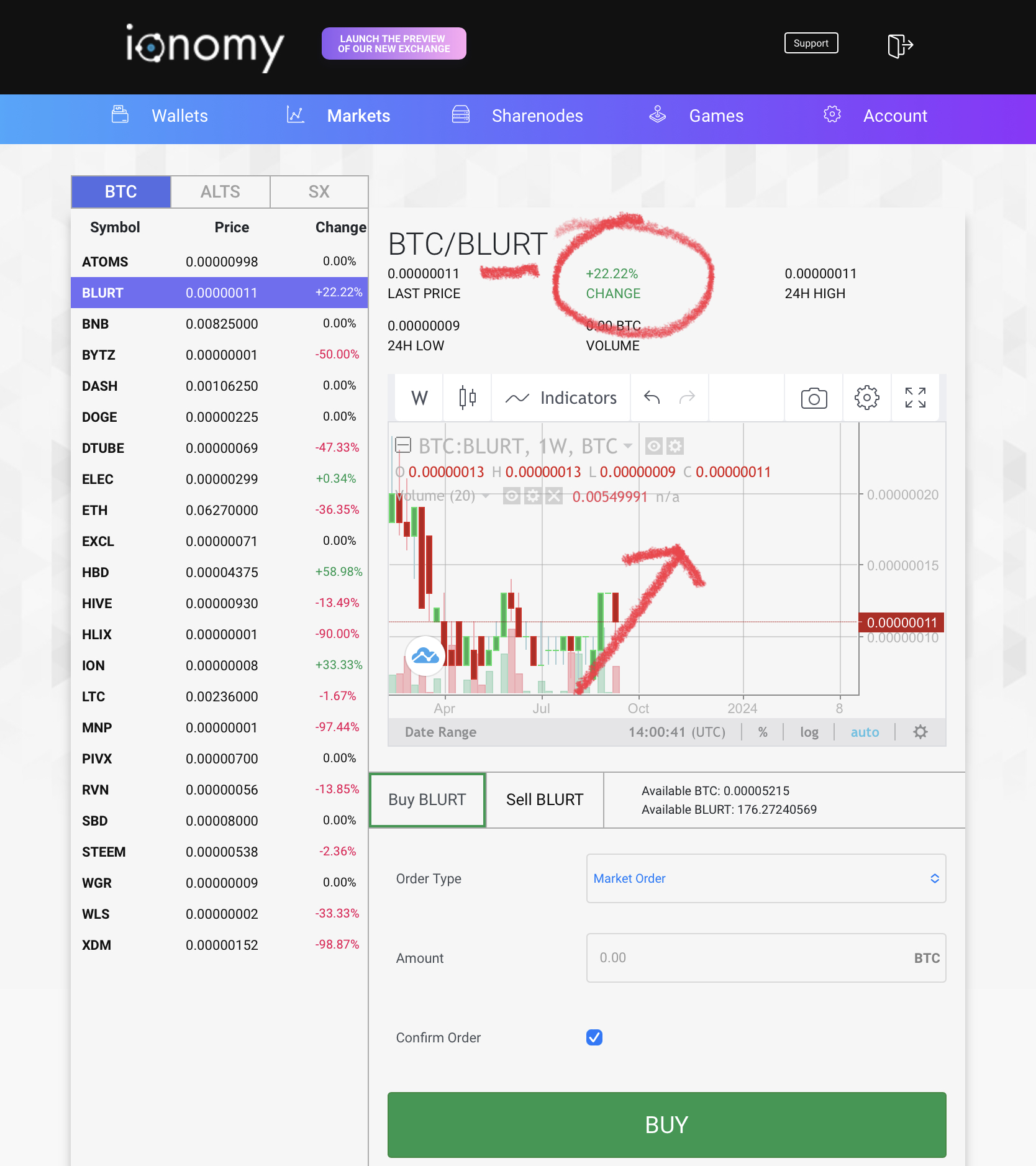Select the HIVE market row
The image size is (1036, 1166).
point(219,603)
